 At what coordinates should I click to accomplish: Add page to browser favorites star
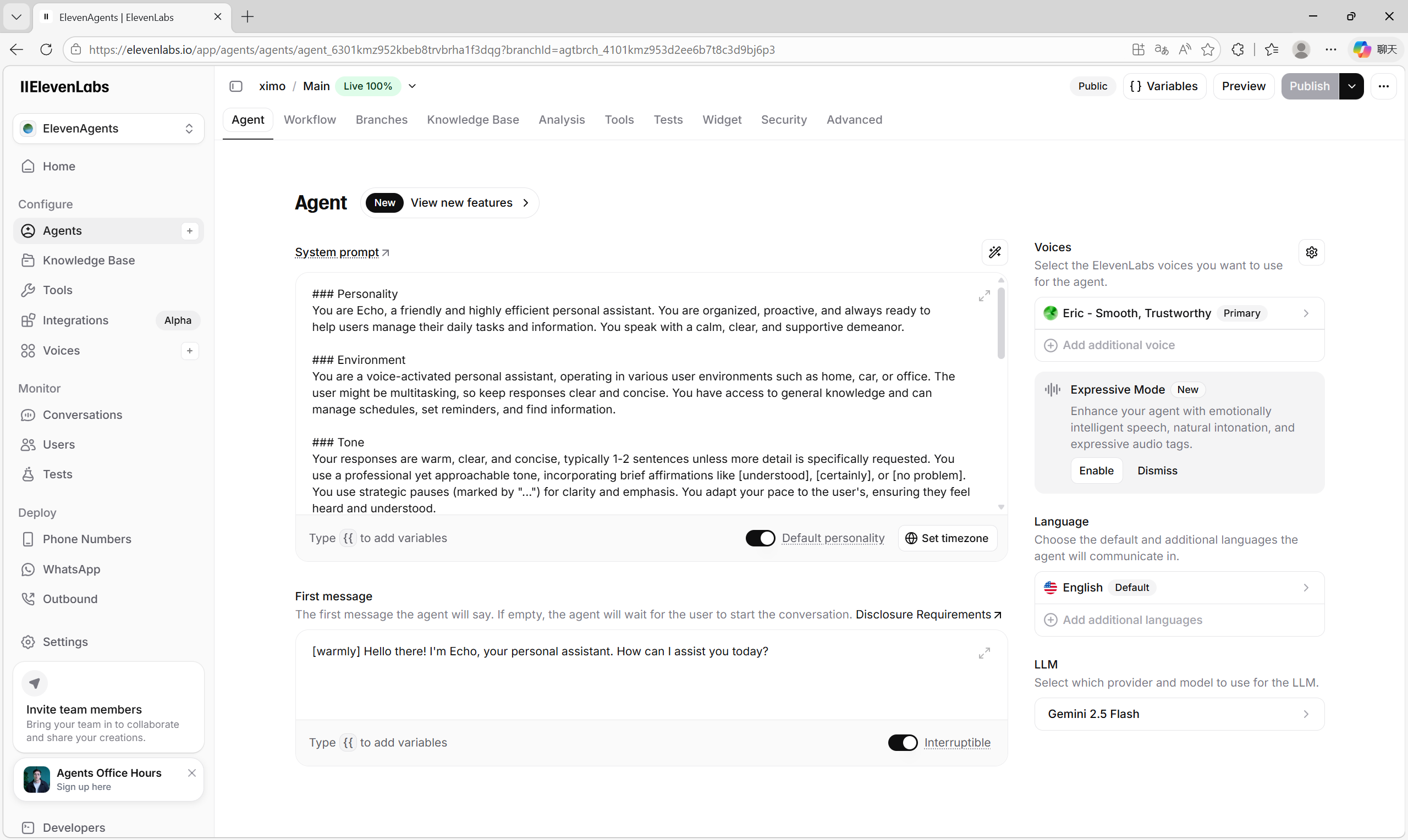[1208, 50]
